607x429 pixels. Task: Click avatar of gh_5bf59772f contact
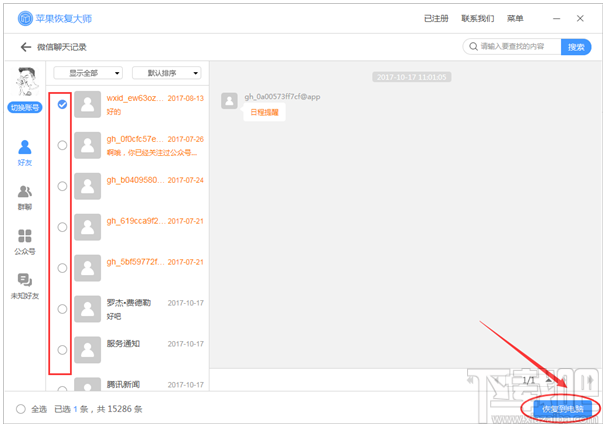tap(87, 268)
